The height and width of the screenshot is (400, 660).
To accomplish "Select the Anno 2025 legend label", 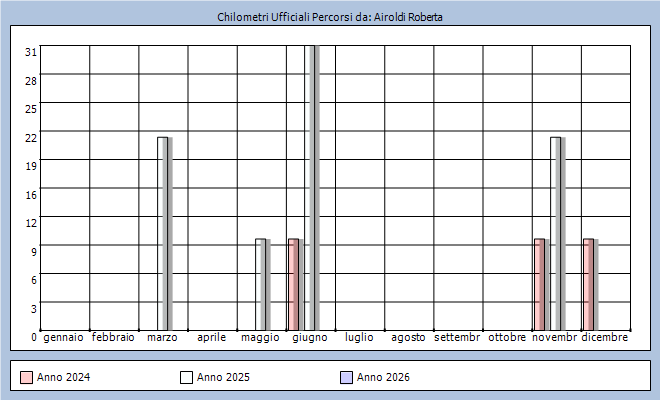I will point(223,377).
